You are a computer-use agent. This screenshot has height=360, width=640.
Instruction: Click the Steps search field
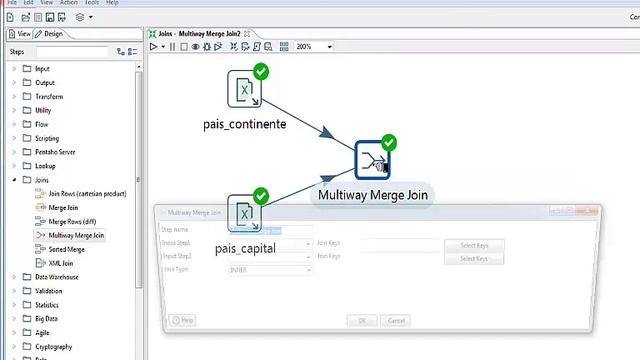[x=72, y=52]
